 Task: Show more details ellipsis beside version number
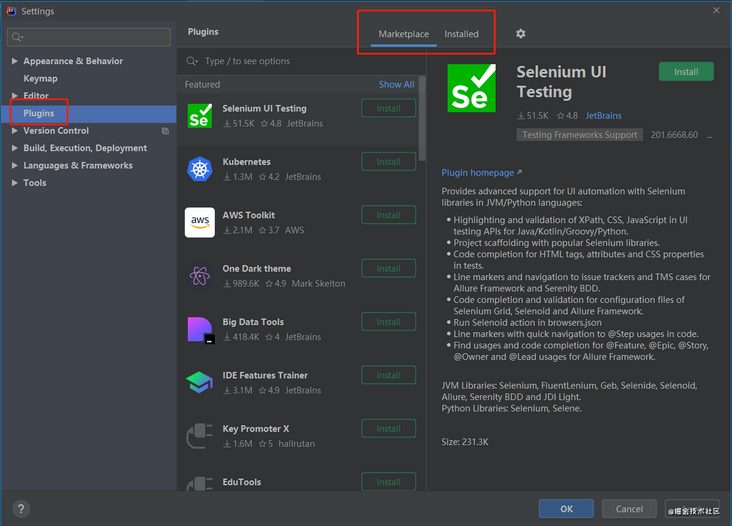click(709, 136)
